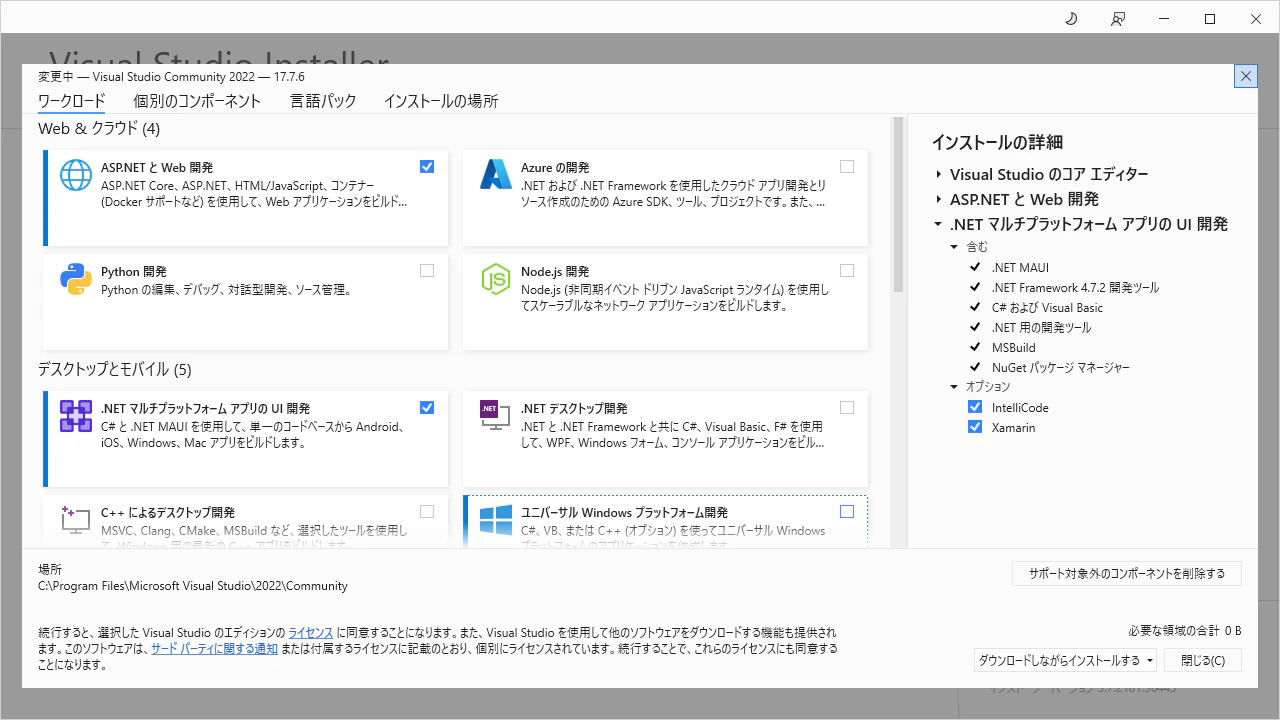This screenshot has height=720, width=1280.
Task: Open the ライセンス link
Action: (x=311, y=633)
